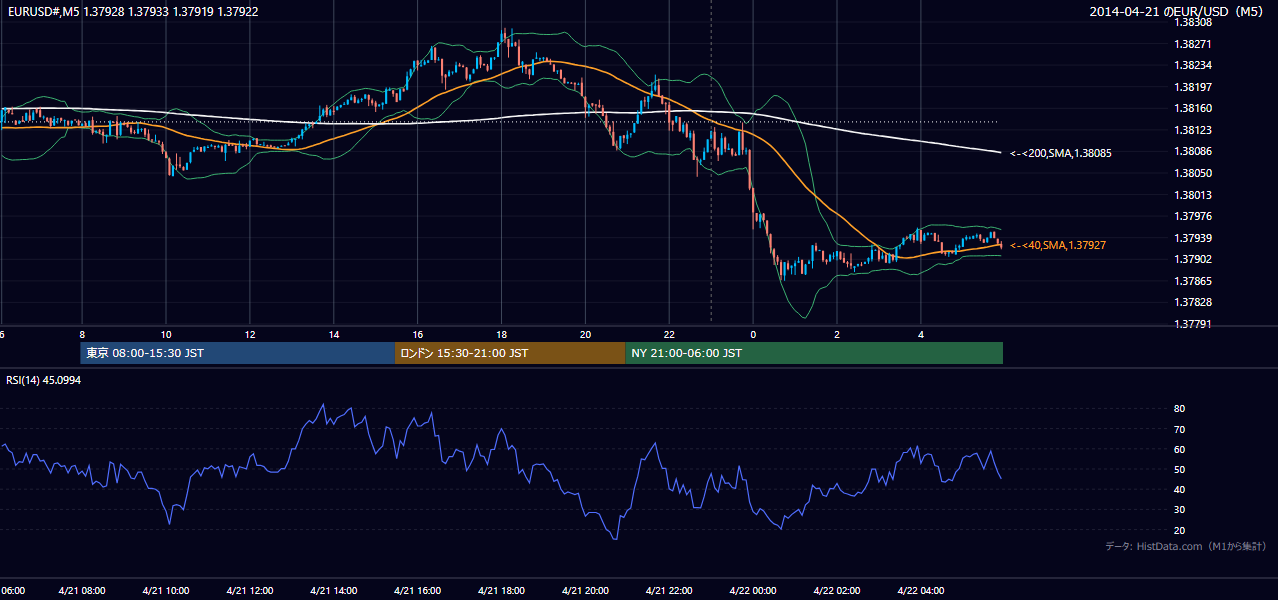Click hour tick 0 under price chart
Image resolution: width=1278 pixels, height=600 pixels.
753,335
